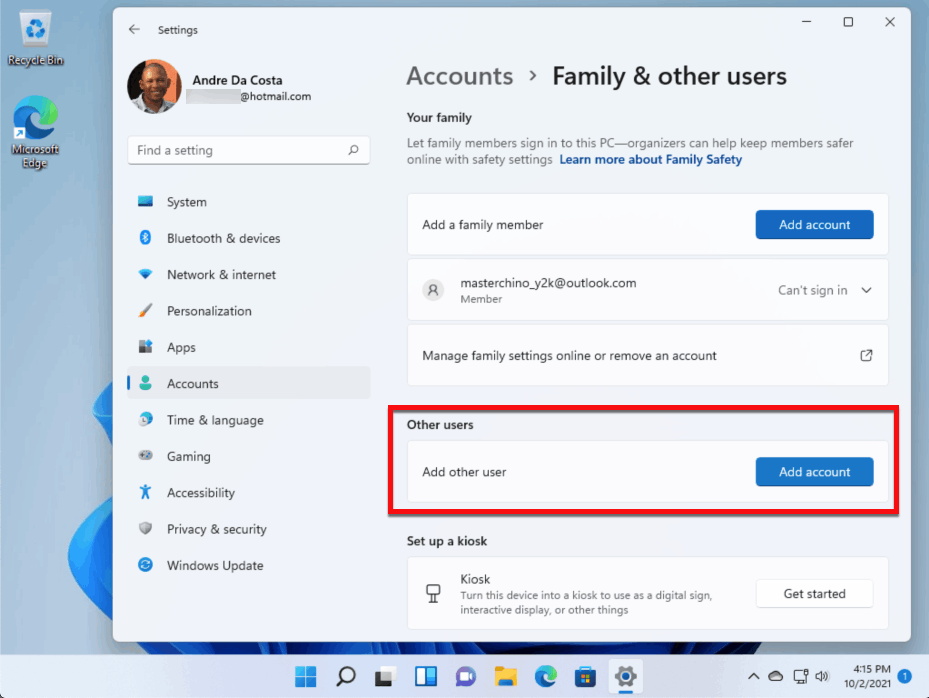Open Network & internet settings

221,275
